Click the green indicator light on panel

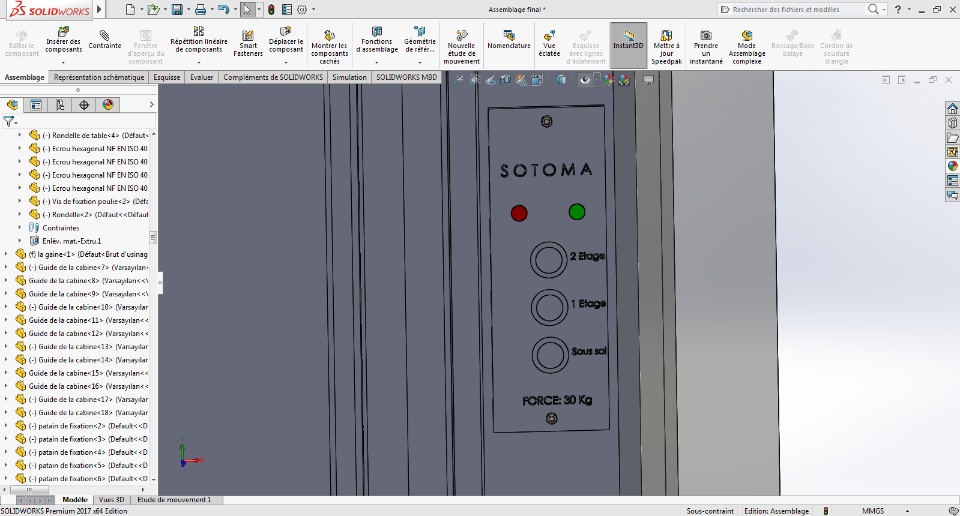[577, 212]
